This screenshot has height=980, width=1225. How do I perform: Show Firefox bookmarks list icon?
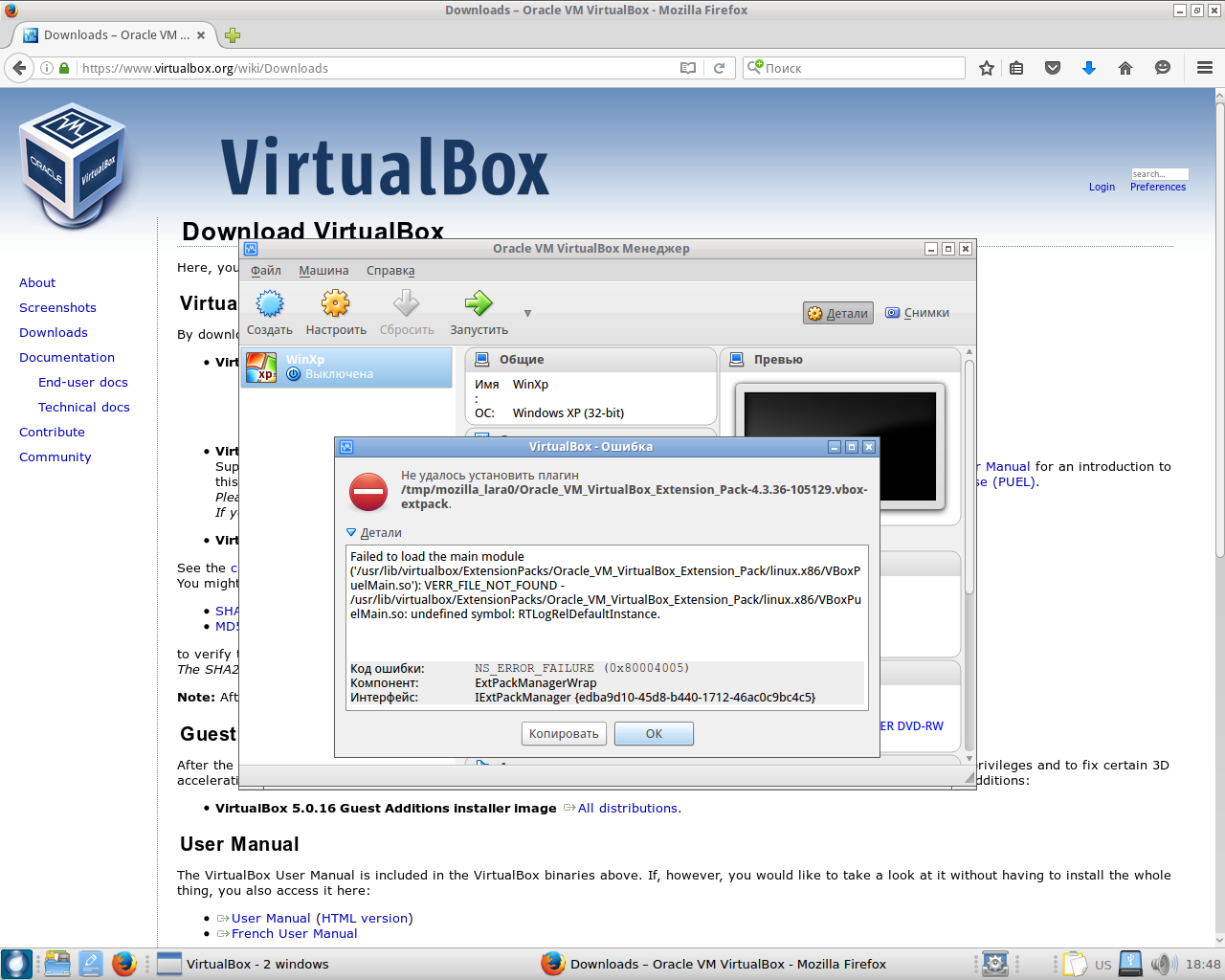pyautogui.click(x=1016, y=68)
